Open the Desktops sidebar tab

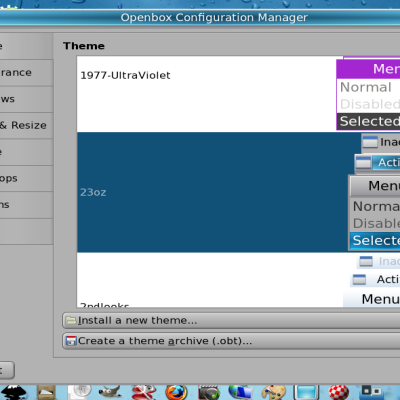coord(26,178)
